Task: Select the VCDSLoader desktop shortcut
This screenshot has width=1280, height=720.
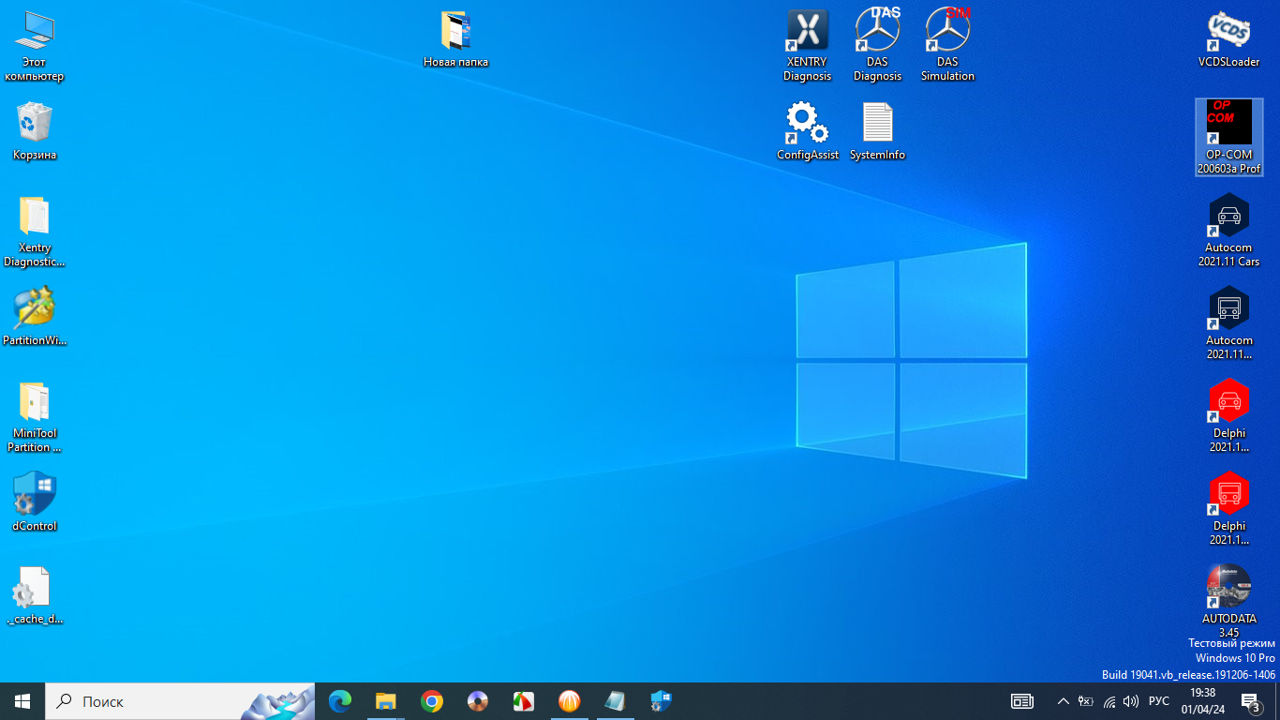Action: [1229, 39]
